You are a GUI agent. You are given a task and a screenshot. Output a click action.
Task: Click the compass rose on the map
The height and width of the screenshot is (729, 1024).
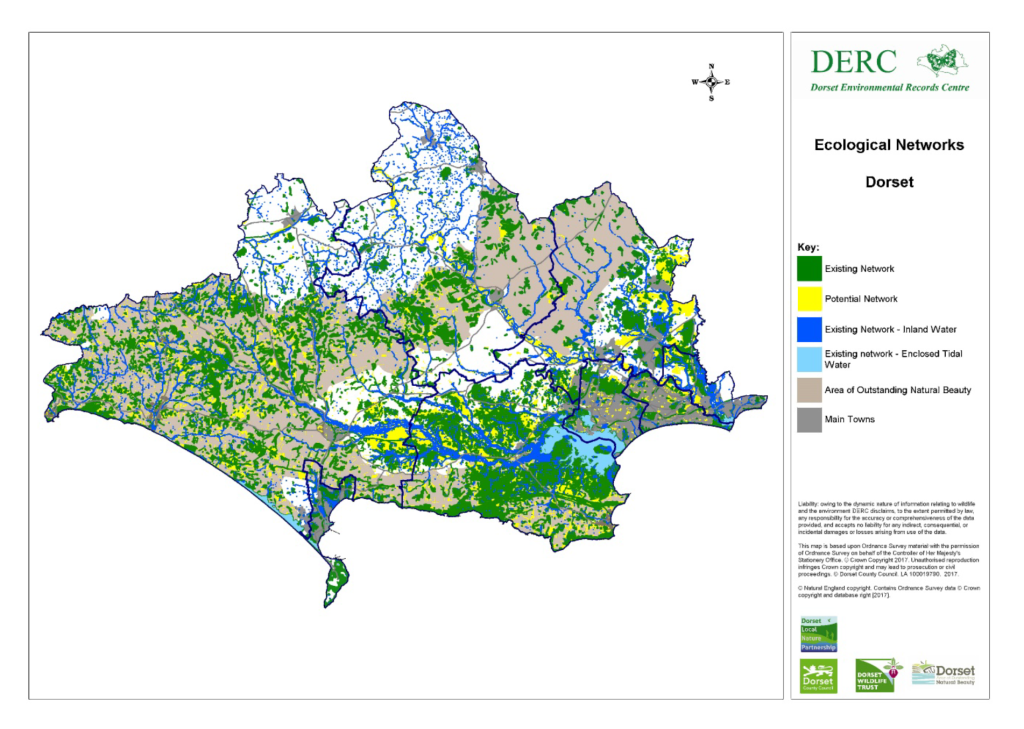coord(710,83)
